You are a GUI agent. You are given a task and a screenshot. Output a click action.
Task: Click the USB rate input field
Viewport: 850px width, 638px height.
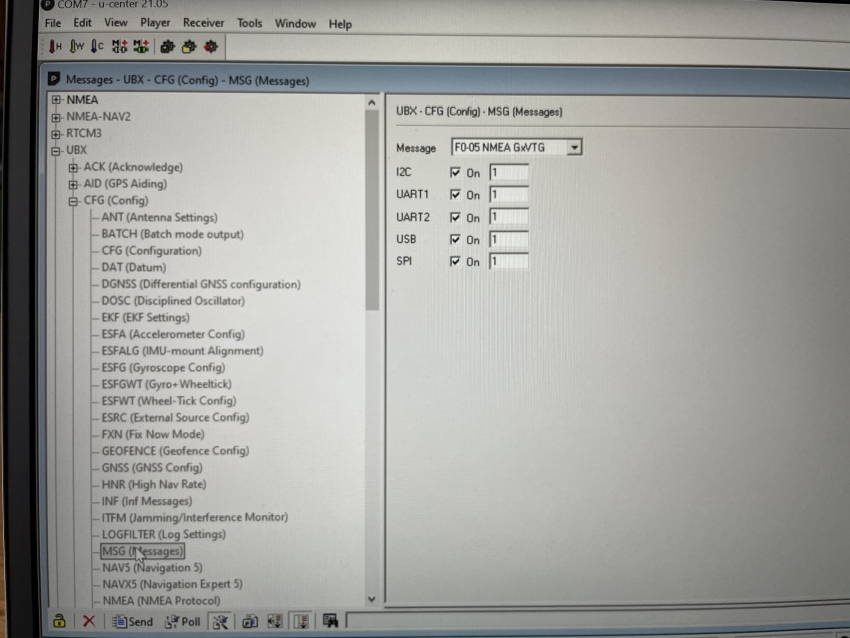508,239
